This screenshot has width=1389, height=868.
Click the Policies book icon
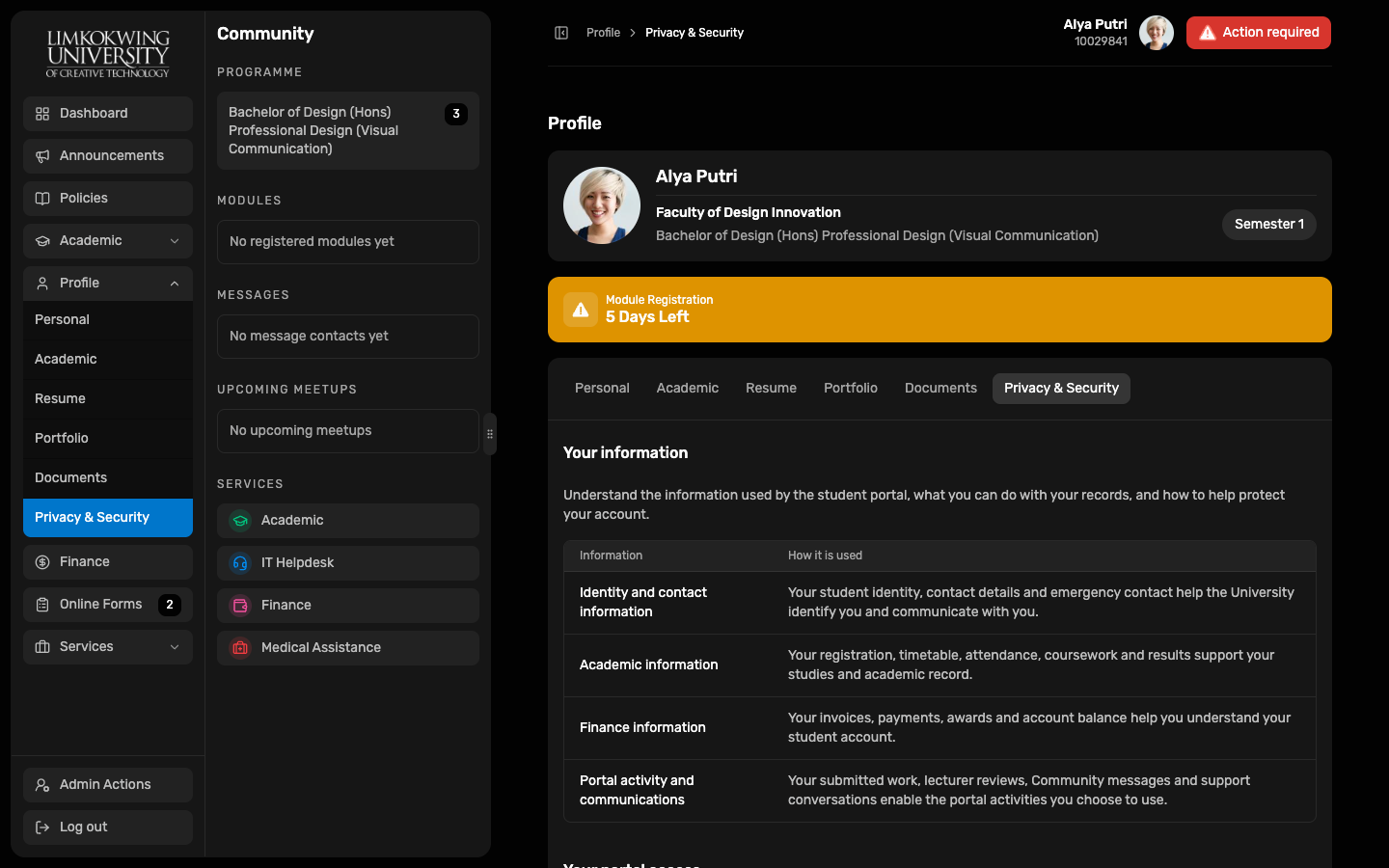42,199
